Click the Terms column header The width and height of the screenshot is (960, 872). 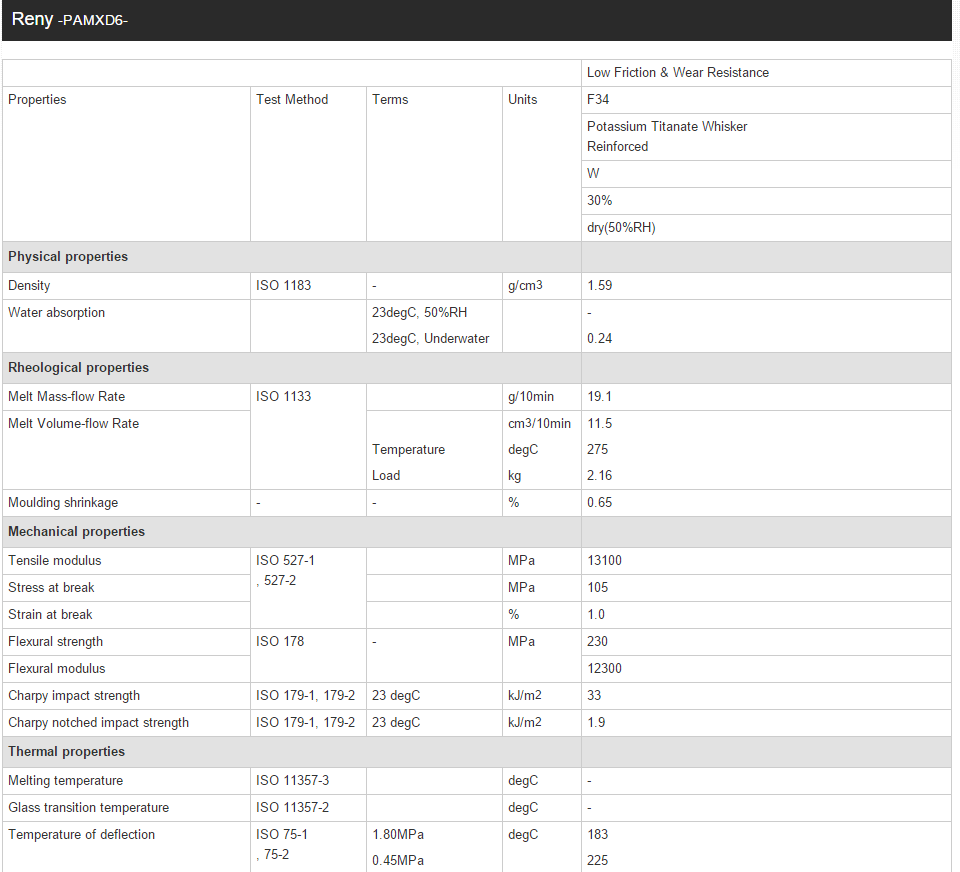[389, 99]
